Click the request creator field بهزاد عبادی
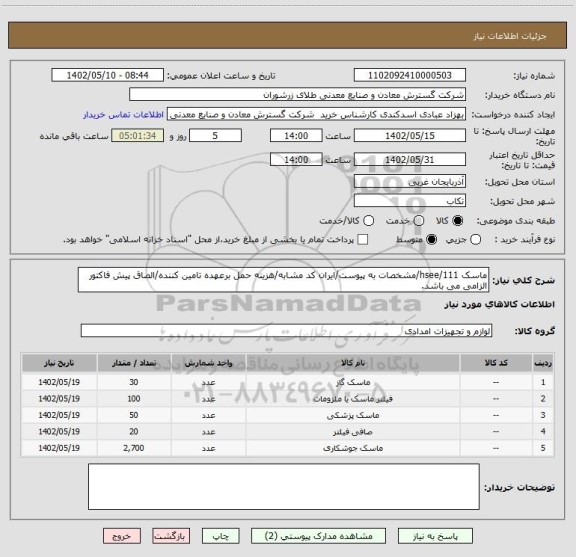Image resolution: width=576 pixels, height=557 pixels. pos(316,114)
